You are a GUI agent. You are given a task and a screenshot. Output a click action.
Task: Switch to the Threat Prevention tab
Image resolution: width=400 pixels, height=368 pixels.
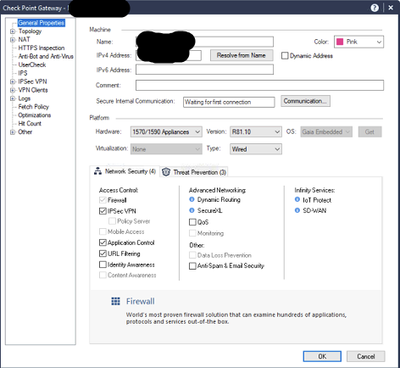point(194,172)
